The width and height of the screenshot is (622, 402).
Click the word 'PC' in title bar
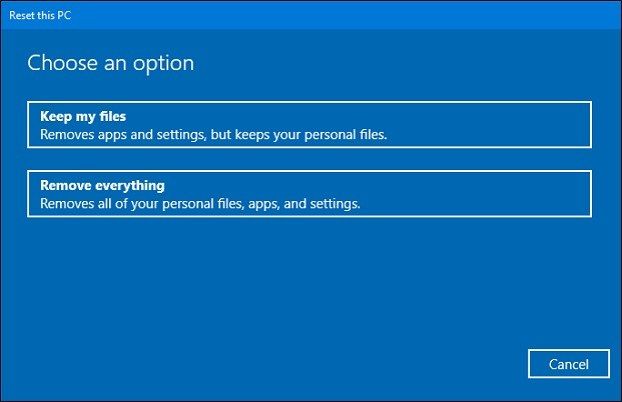coord(64,15)
